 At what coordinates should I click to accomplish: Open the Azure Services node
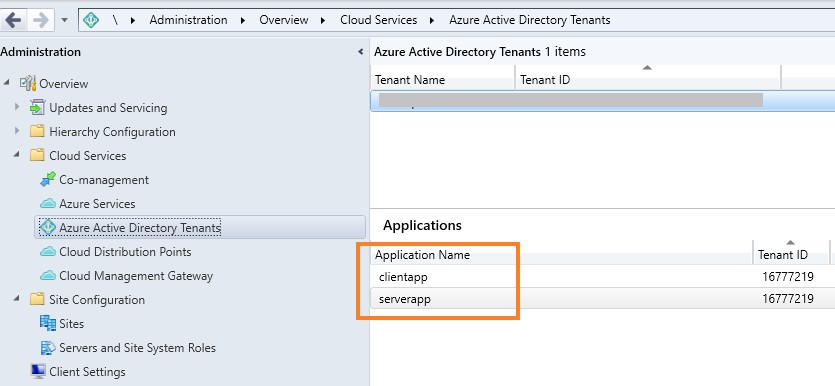click(97, 204)
